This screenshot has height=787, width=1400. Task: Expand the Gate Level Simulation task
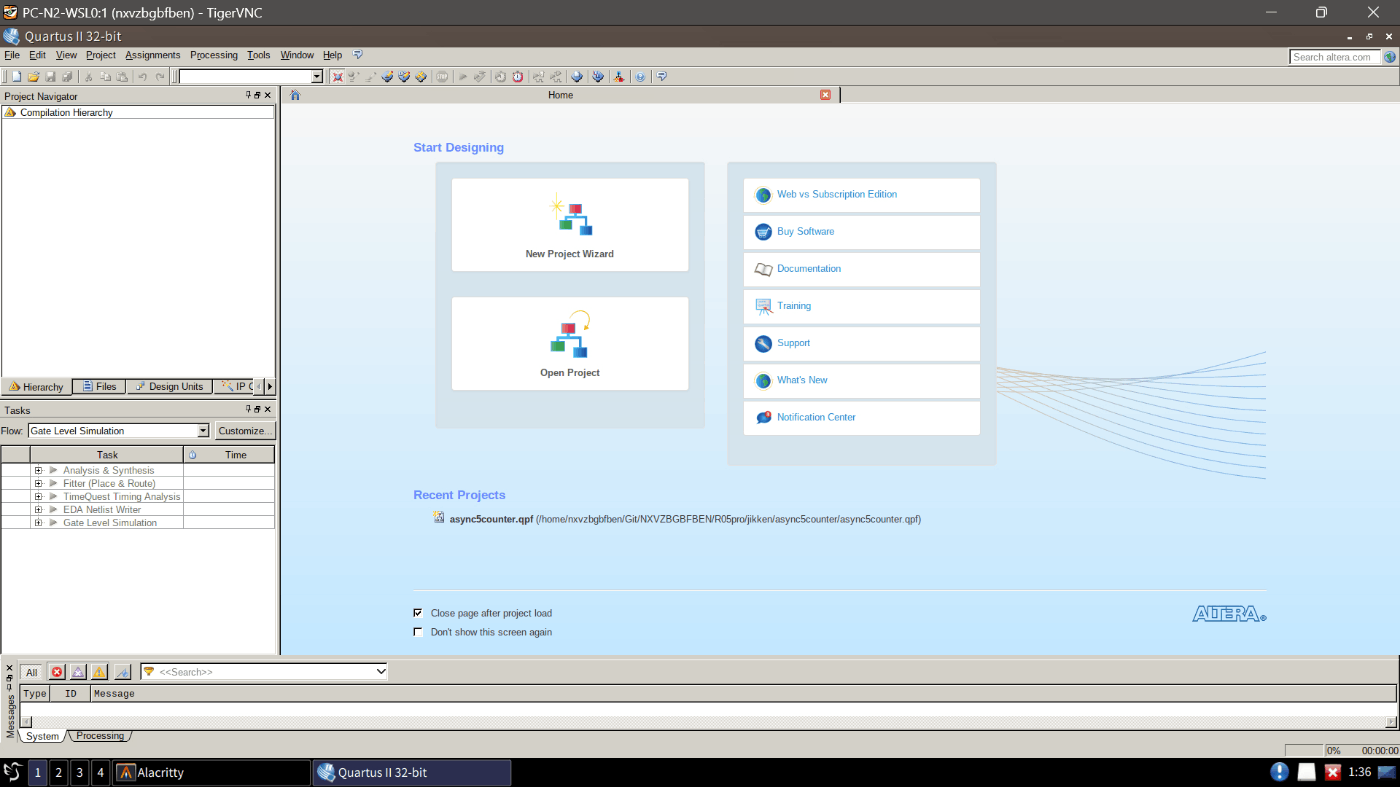pos(38,522)
